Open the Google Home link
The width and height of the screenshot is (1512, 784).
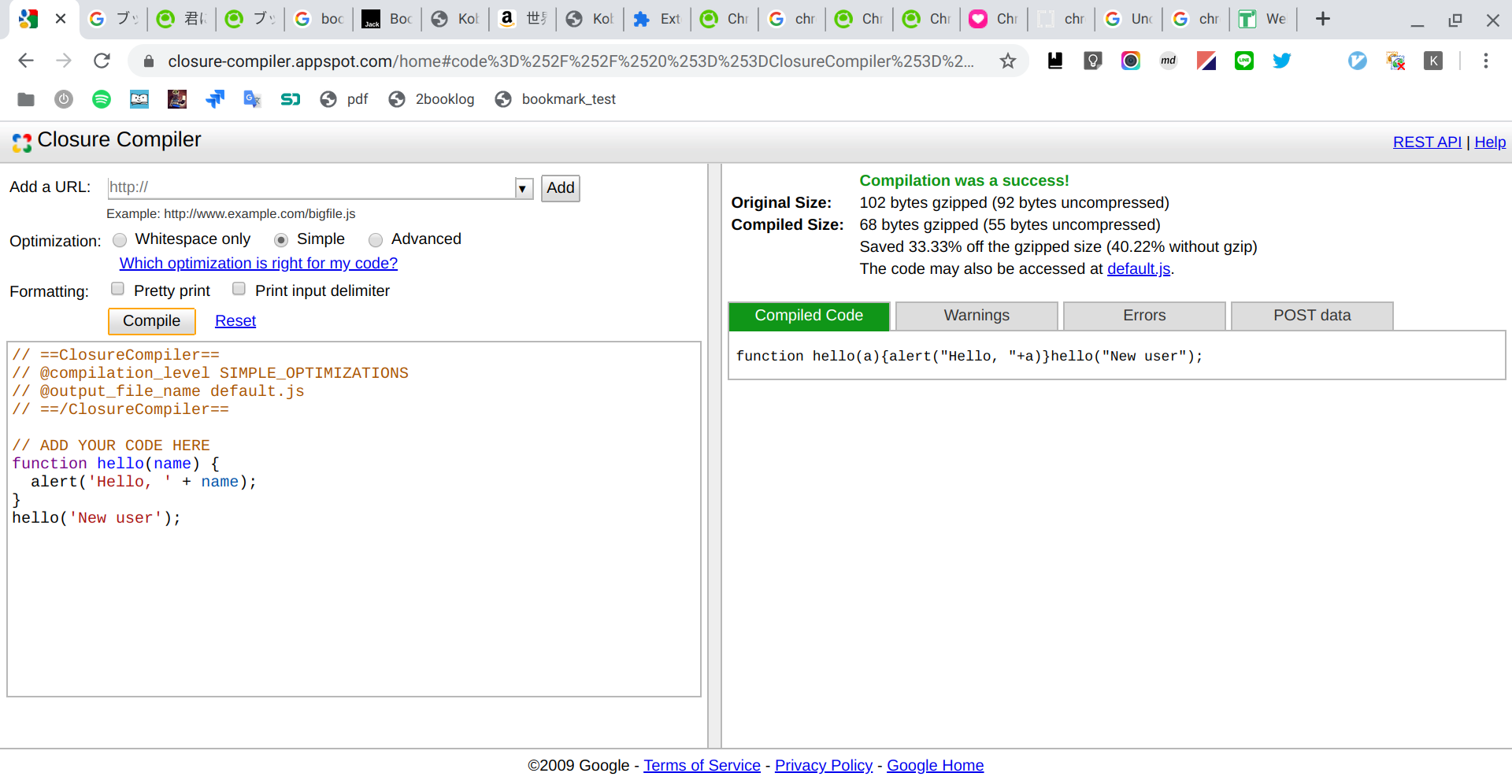[x=935, y=766]
